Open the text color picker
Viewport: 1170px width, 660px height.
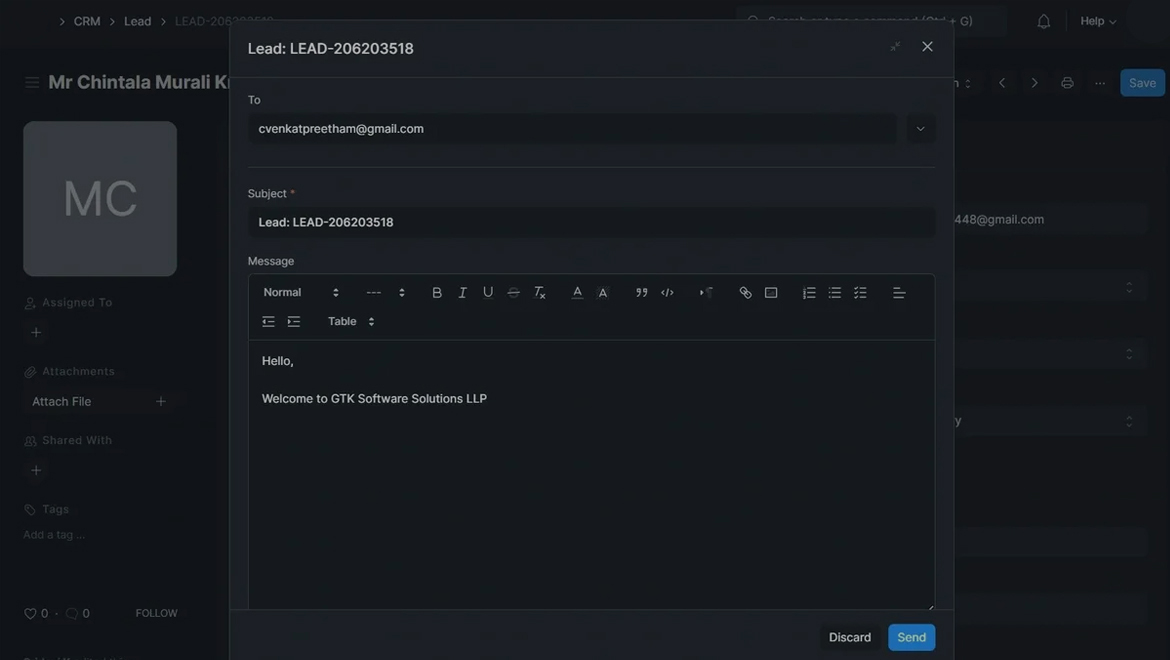click(577, 292)
